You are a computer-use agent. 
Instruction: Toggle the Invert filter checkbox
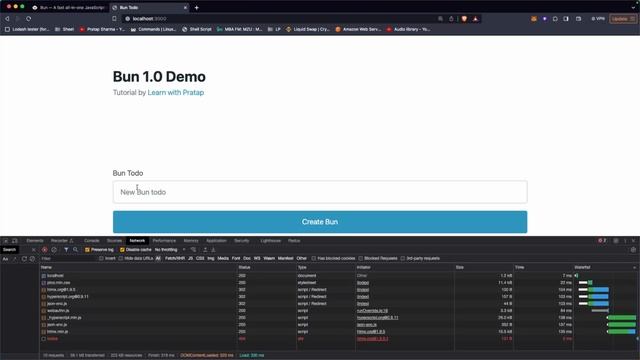pyautogui.click(x=101, y=258)
